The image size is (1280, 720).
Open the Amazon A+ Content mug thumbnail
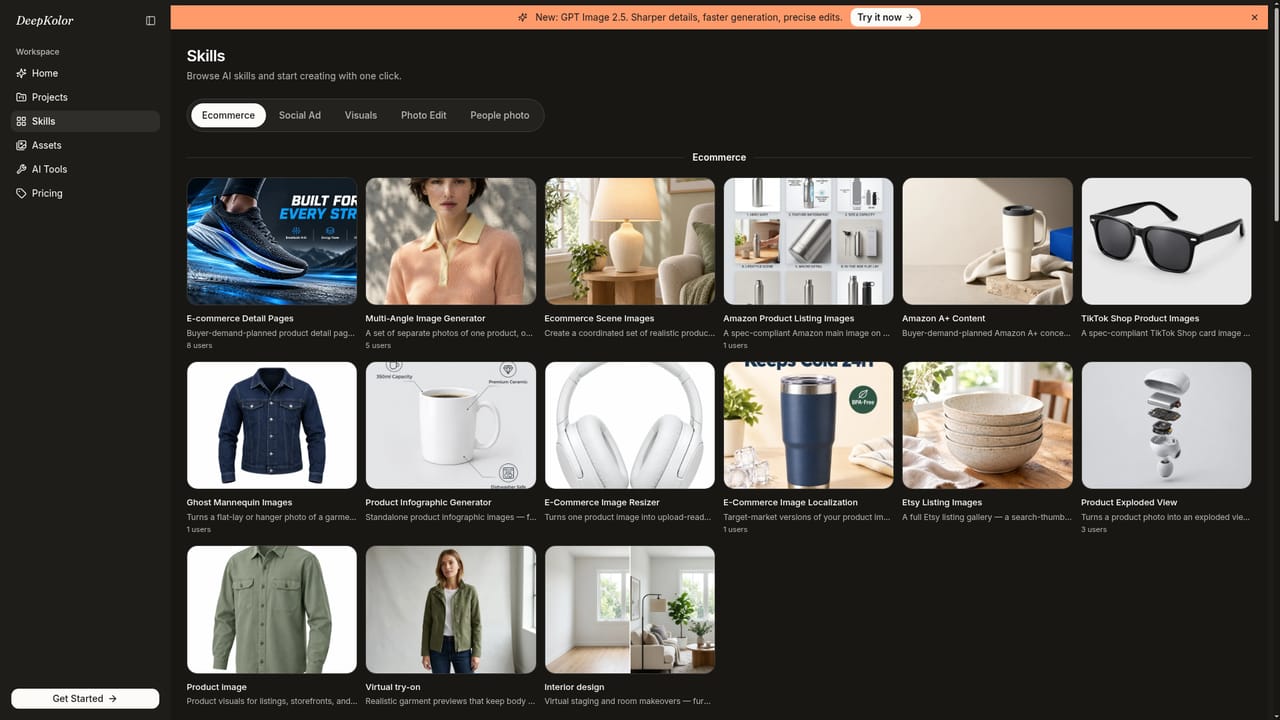988,241
